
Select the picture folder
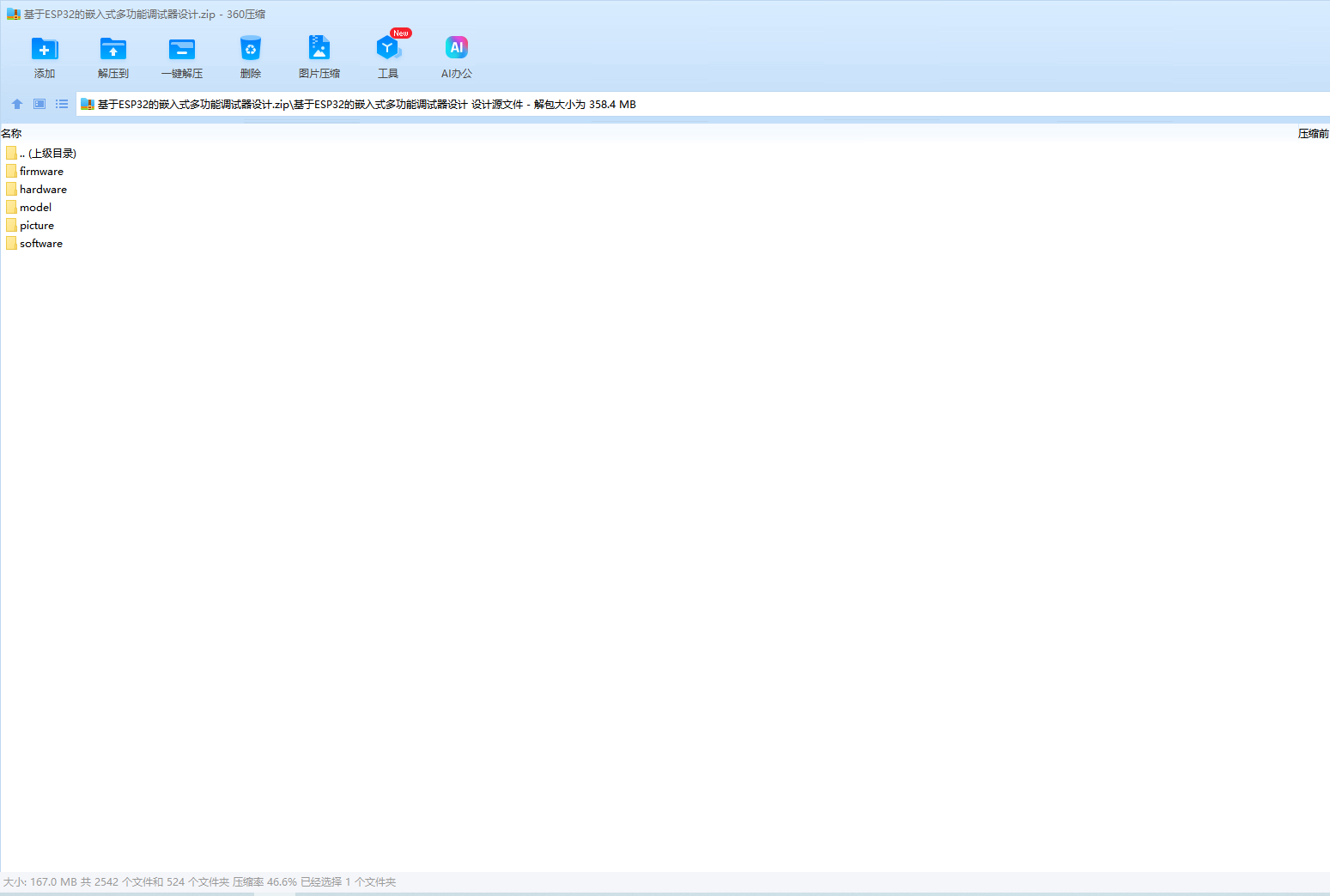tap(37, 226)
